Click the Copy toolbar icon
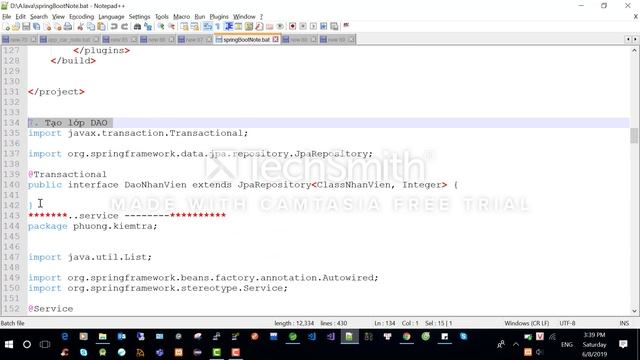 point(91,27)
